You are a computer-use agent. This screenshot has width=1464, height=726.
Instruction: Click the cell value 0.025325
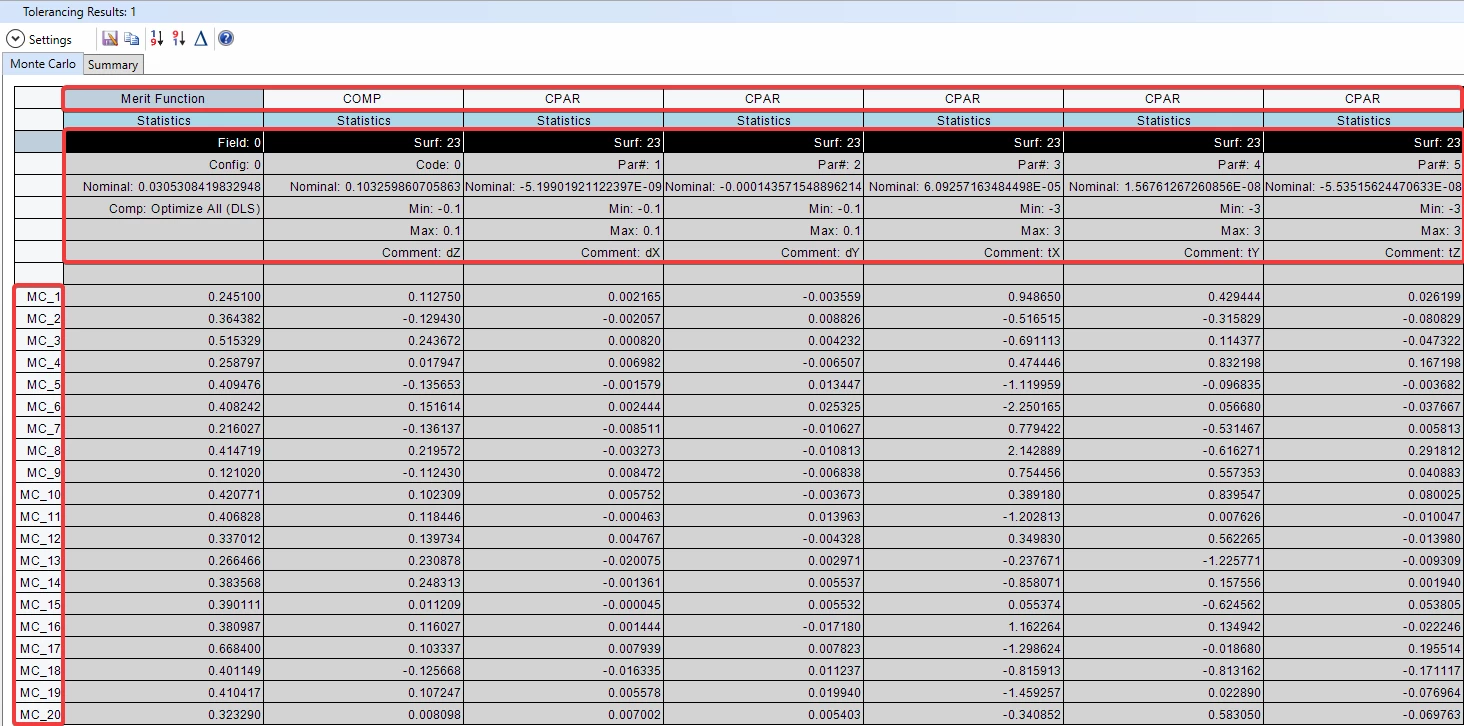click(763, 407)
